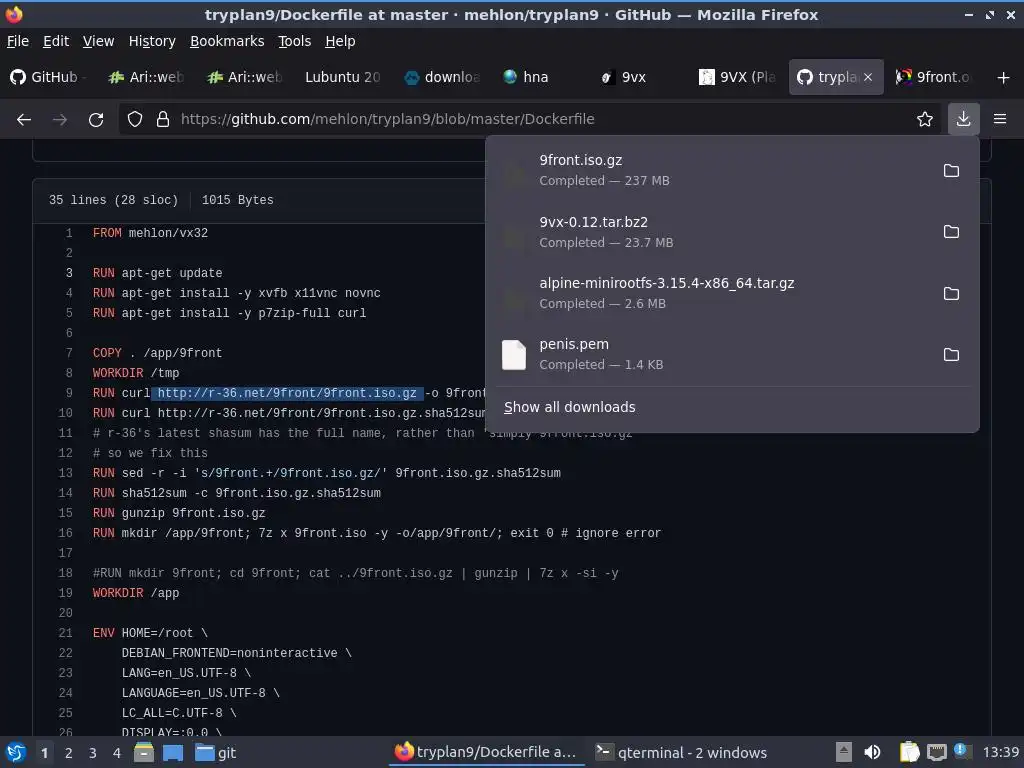Launch file manager from taskbar quick launch
The width and height of the screenshot is (1024, 768).
tap(144, 752)
